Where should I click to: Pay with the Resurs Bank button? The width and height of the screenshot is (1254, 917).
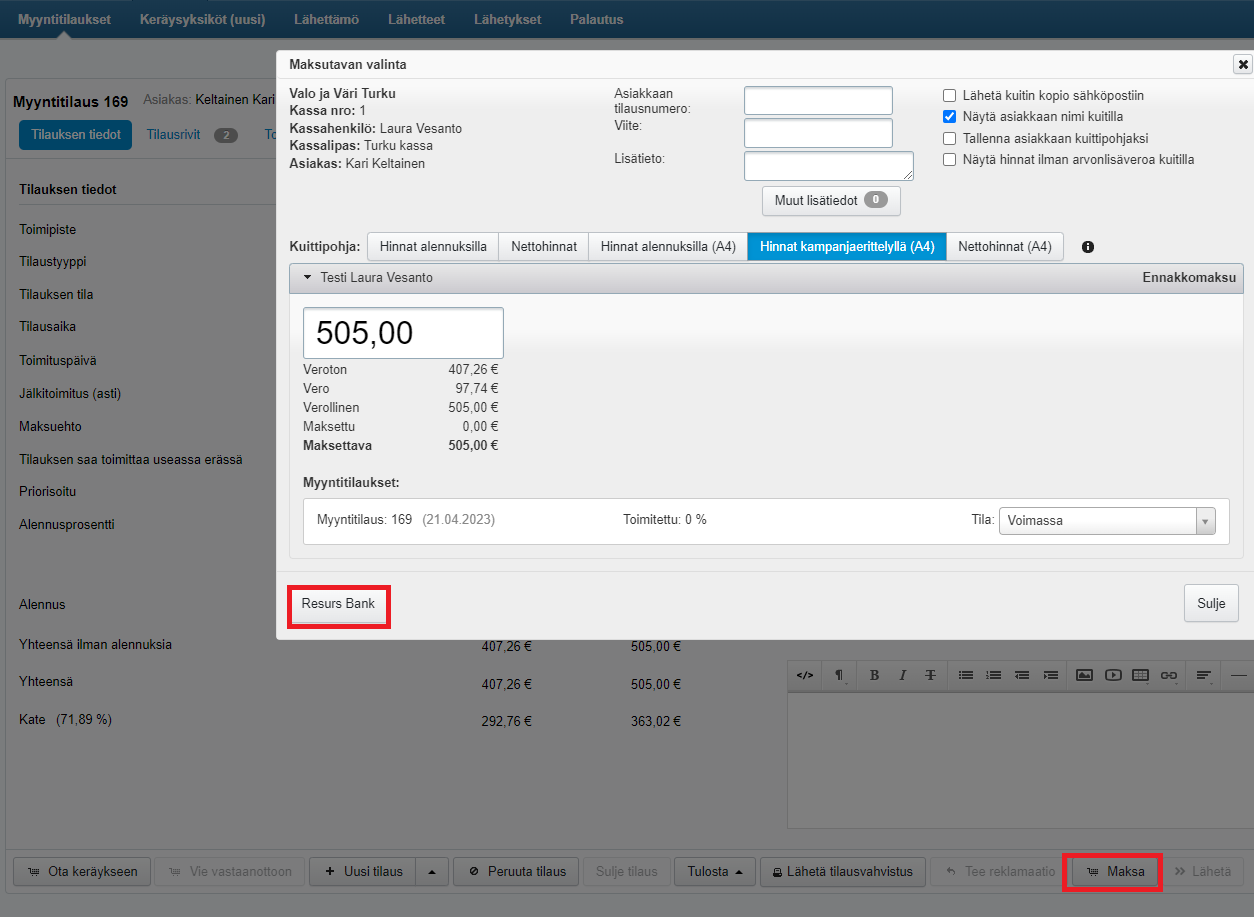point(338,604)
